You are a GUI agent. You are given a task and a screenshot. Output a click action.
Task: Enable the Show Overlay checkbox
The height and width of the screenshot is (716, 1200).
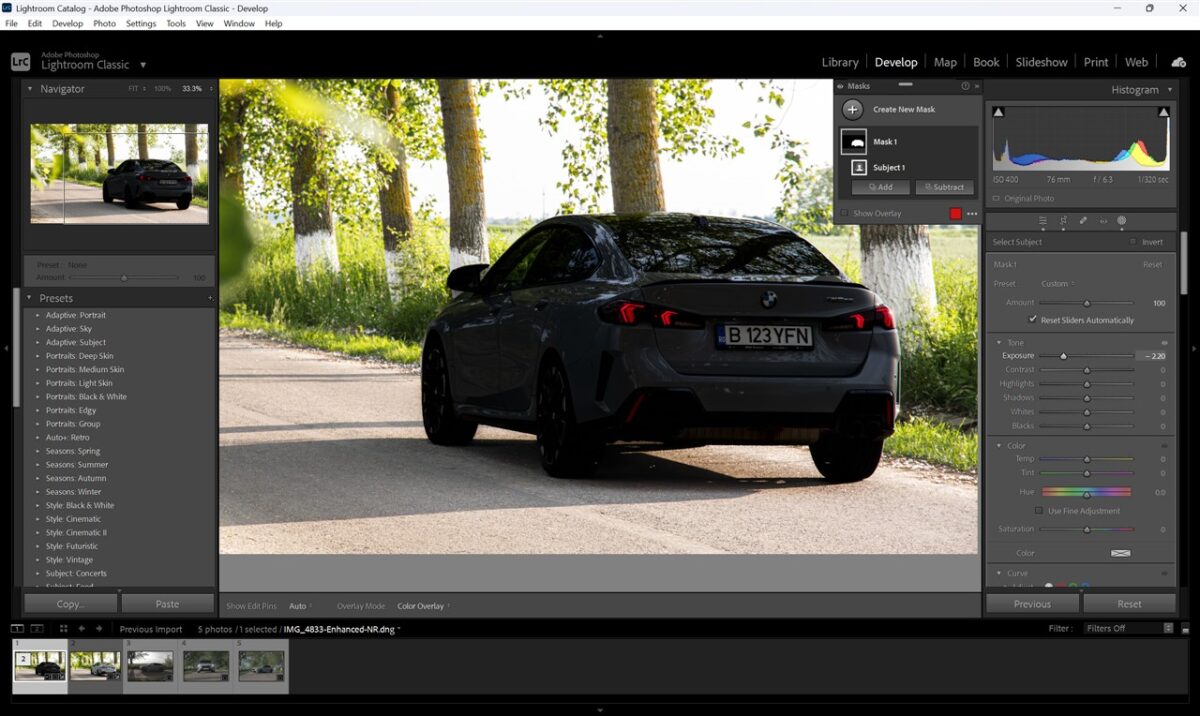845,213
